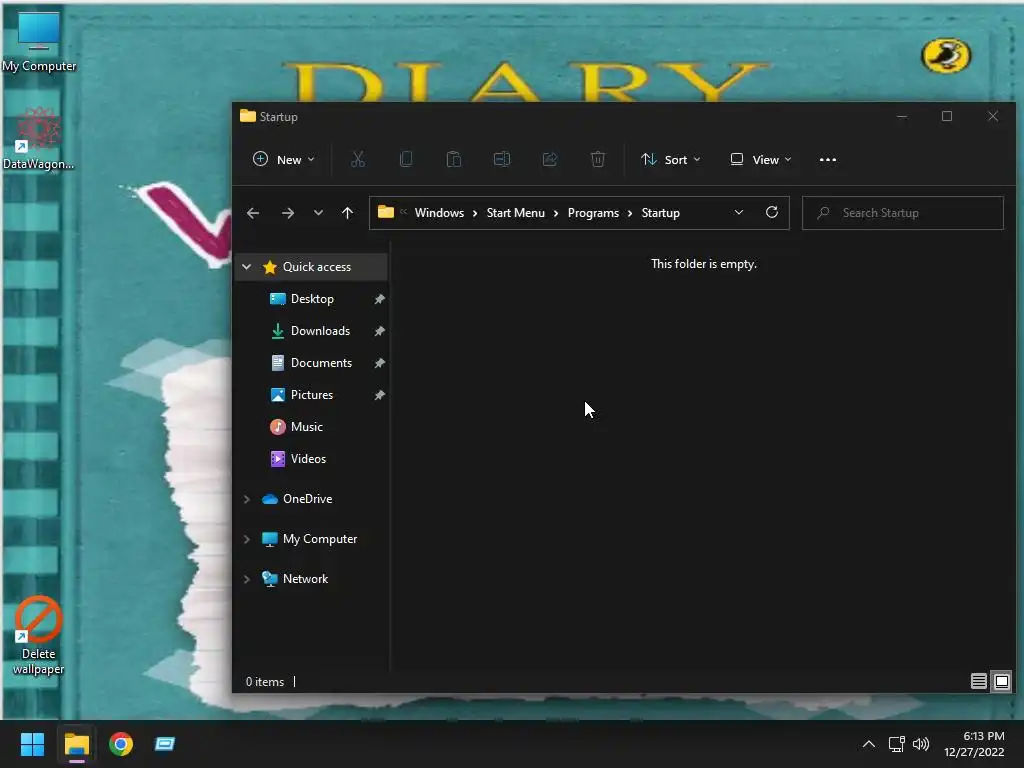
Task: Click the pin icon next to Downloads
Action: (379, 331)
